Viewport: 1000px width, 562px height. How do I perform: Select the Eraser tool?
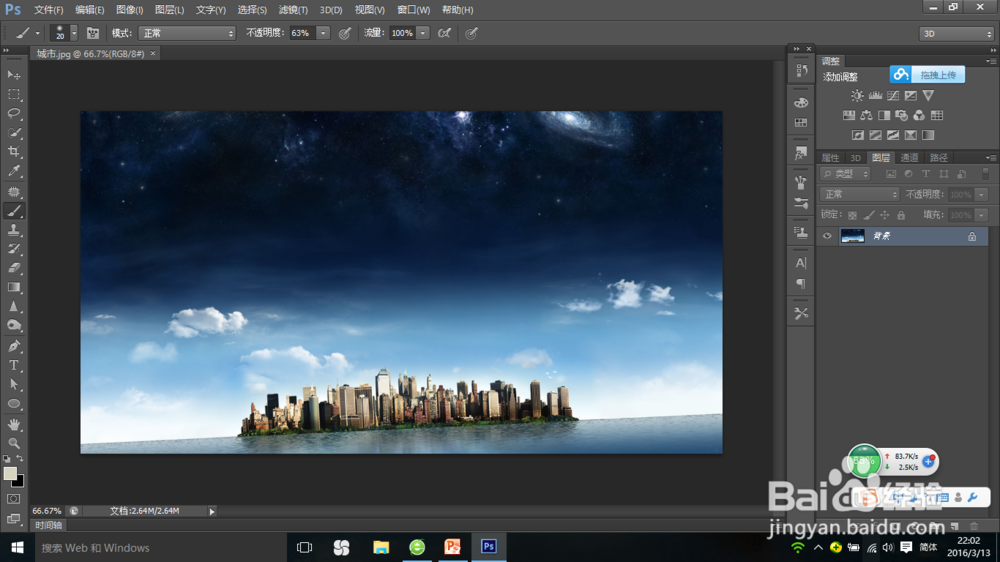pyautogui.click(x=14, y=268)
